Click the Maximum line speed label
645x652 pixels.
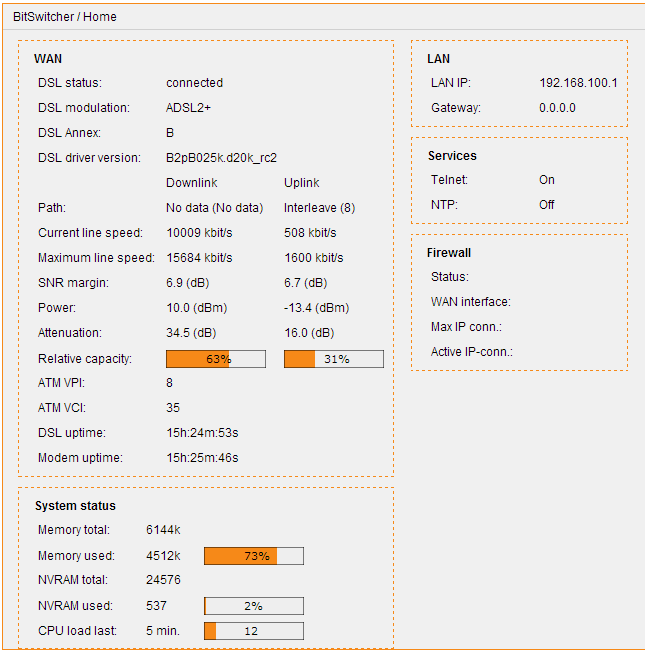click(96, 258)
